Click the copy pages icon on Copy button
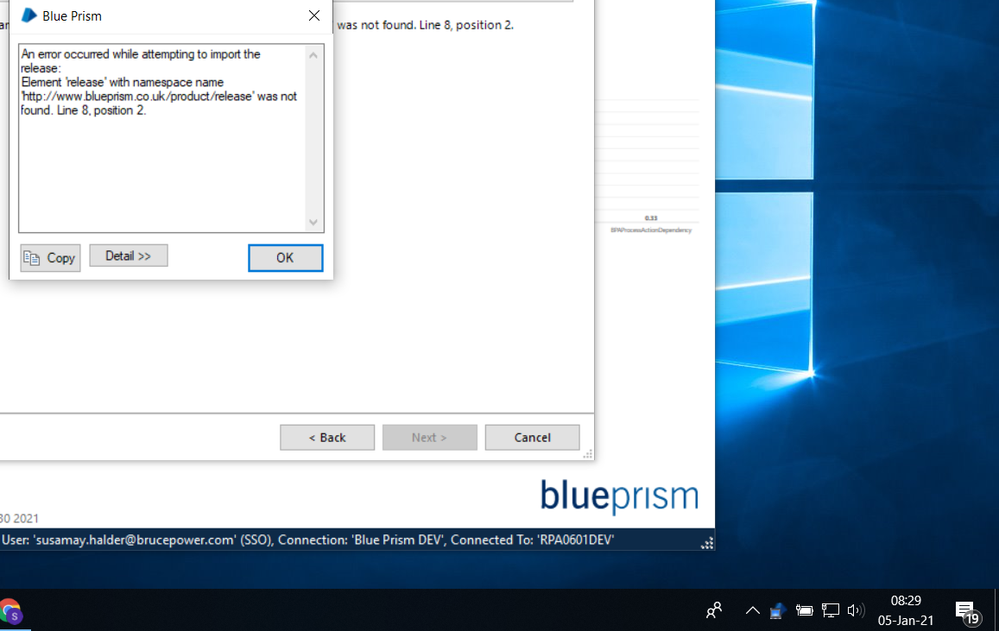Screen dimensions: 999x631 [x=32, y=258]
